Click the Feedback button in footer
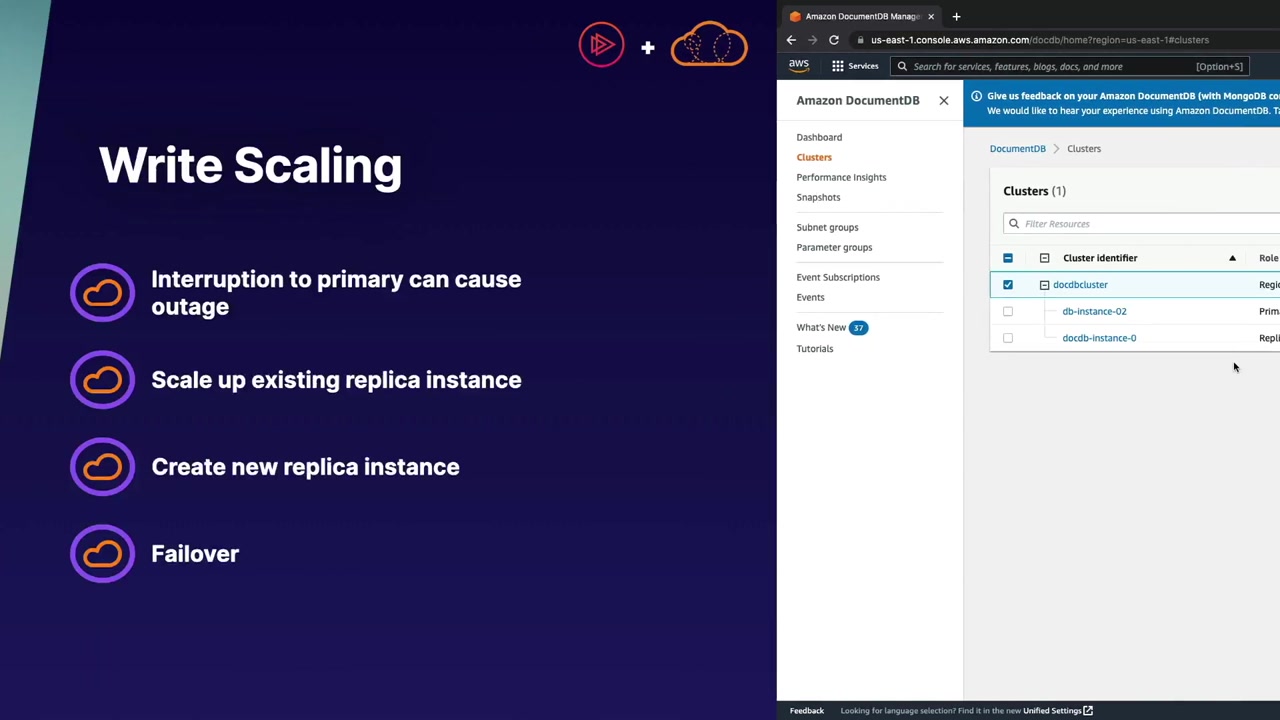 [807, 711]
